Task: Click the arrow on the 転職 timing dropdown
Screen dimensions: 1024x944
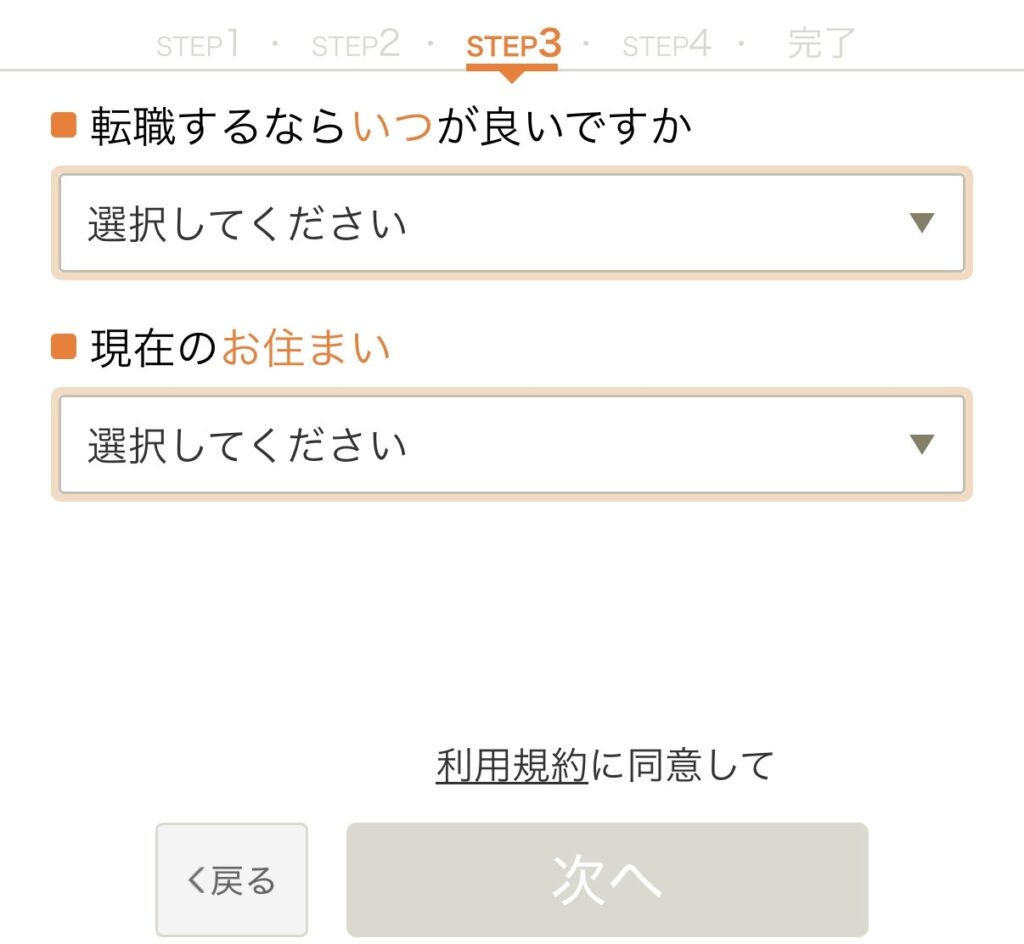Action: pos(922,223)
